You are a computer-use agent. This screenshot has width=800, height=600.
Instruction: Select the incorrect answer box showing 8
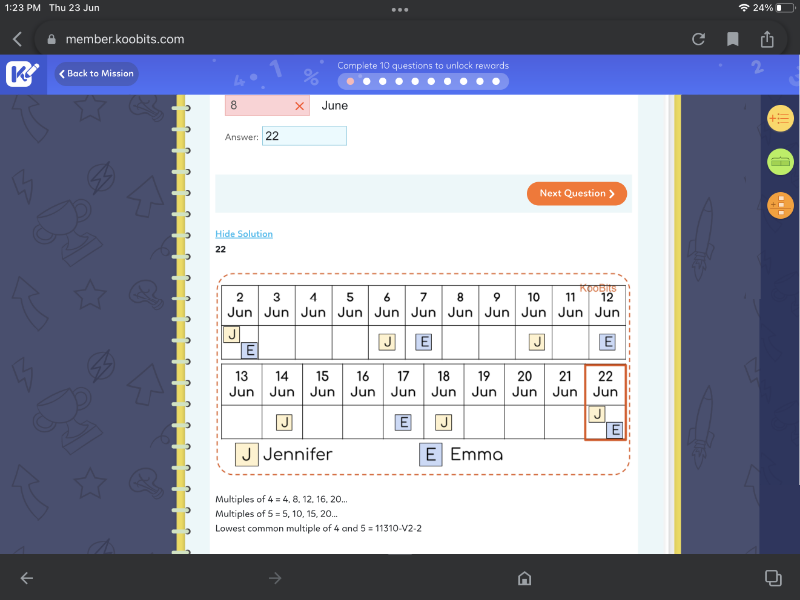(x=267, y=105)
